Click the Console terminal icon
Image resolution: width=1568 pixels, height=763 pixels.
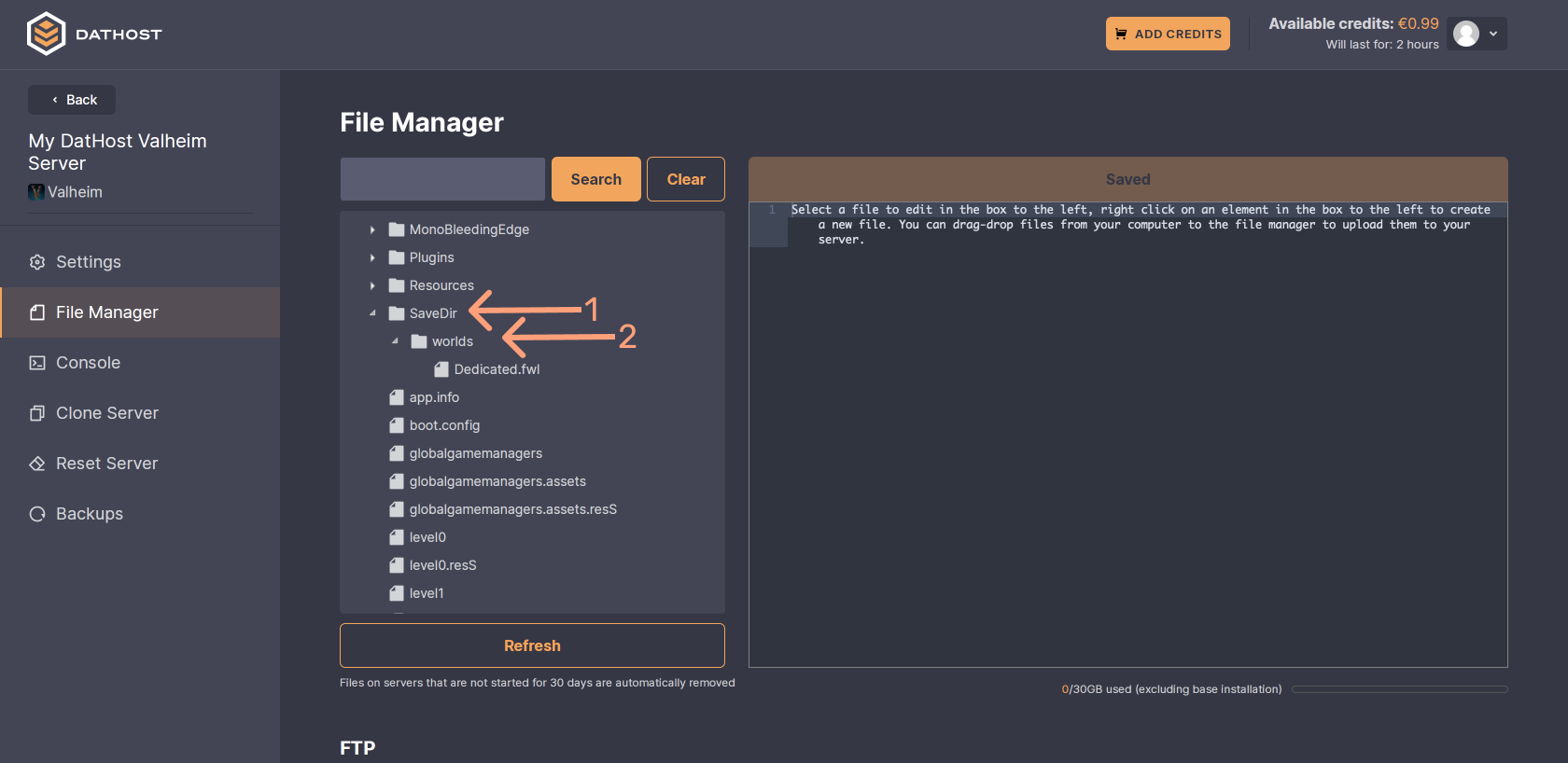pos(37,363)
